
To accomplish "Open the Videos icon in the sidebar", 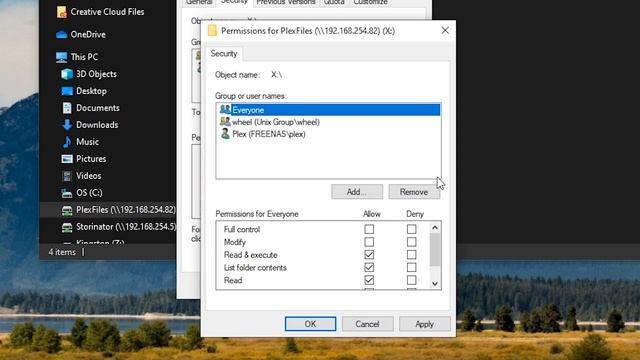I will coord(67,176).
